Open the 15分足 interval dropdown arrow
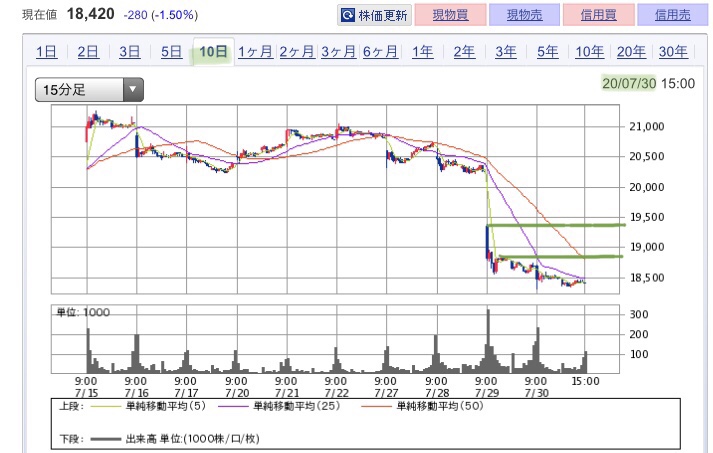Screen dimensions: 713x453 133,90
